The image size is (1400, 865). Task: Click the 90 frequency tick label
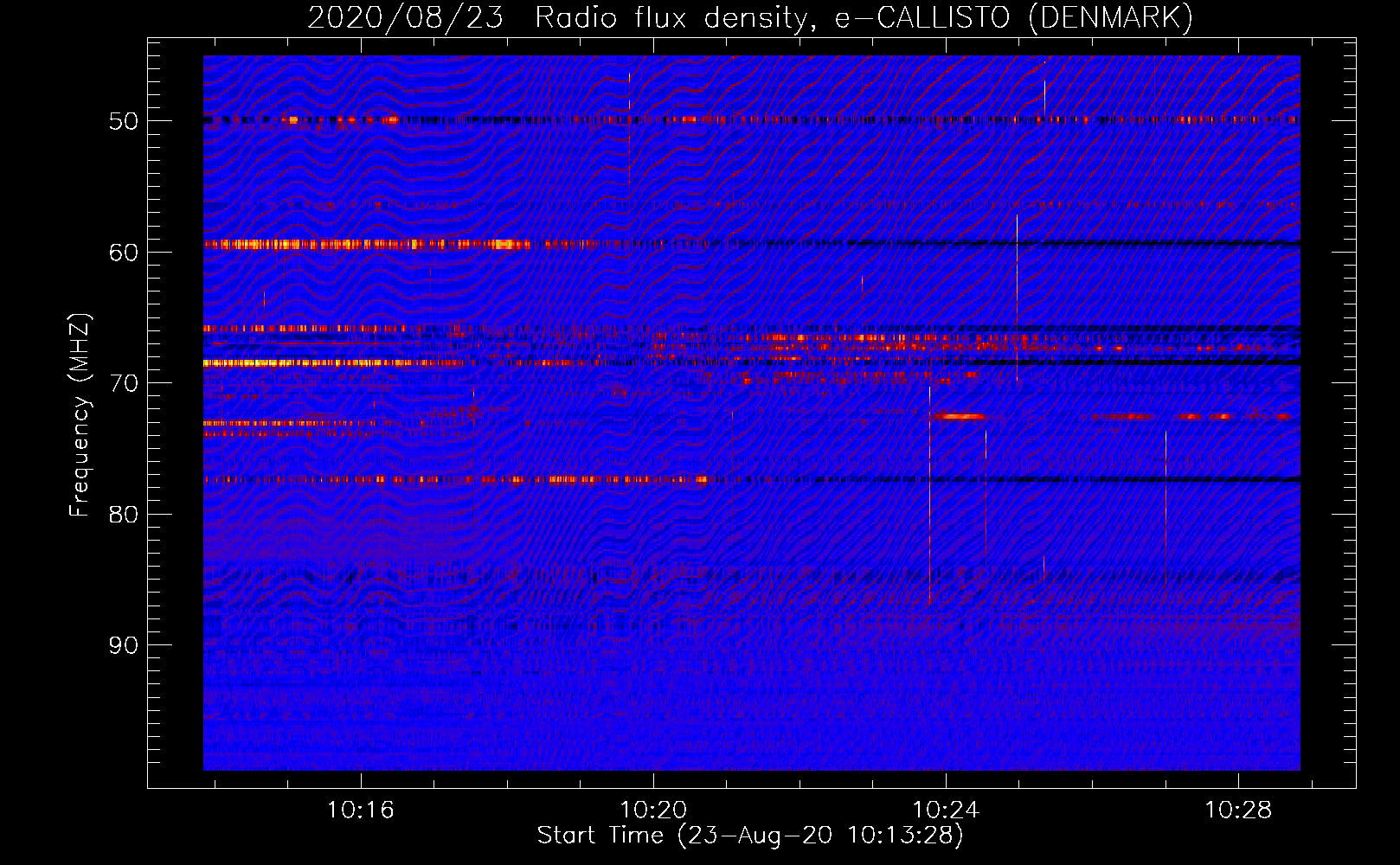[x=124, y=645]
